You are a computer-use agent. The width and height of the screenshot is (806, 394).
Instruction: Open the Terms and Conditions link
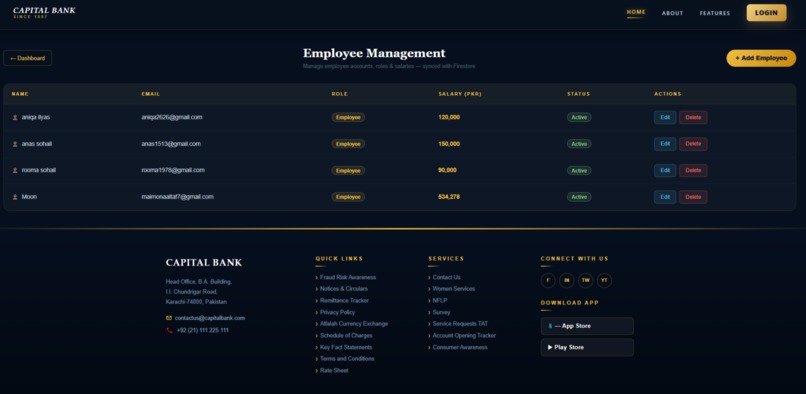(x=347, y=359)
